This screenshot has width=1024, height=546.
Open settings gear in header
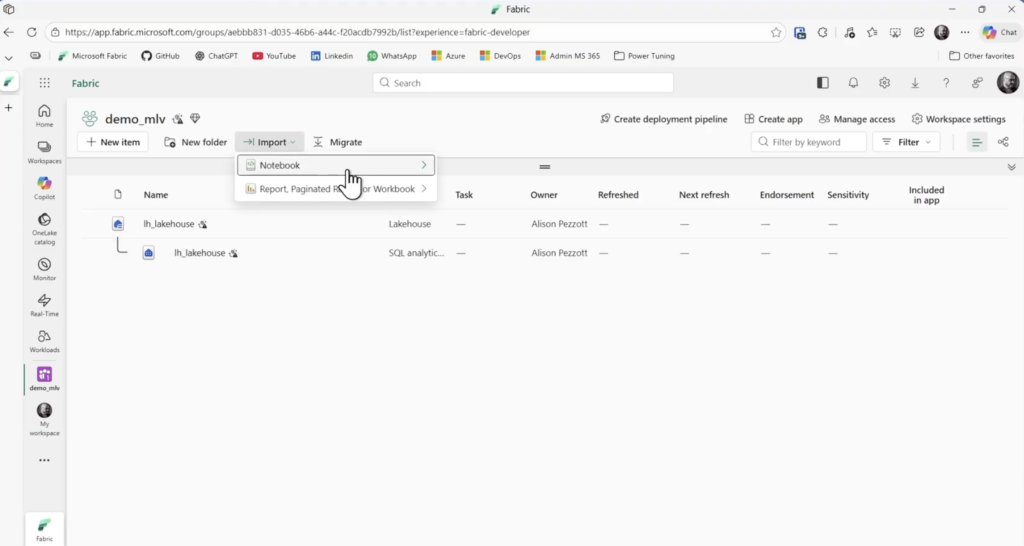(884, 83)
